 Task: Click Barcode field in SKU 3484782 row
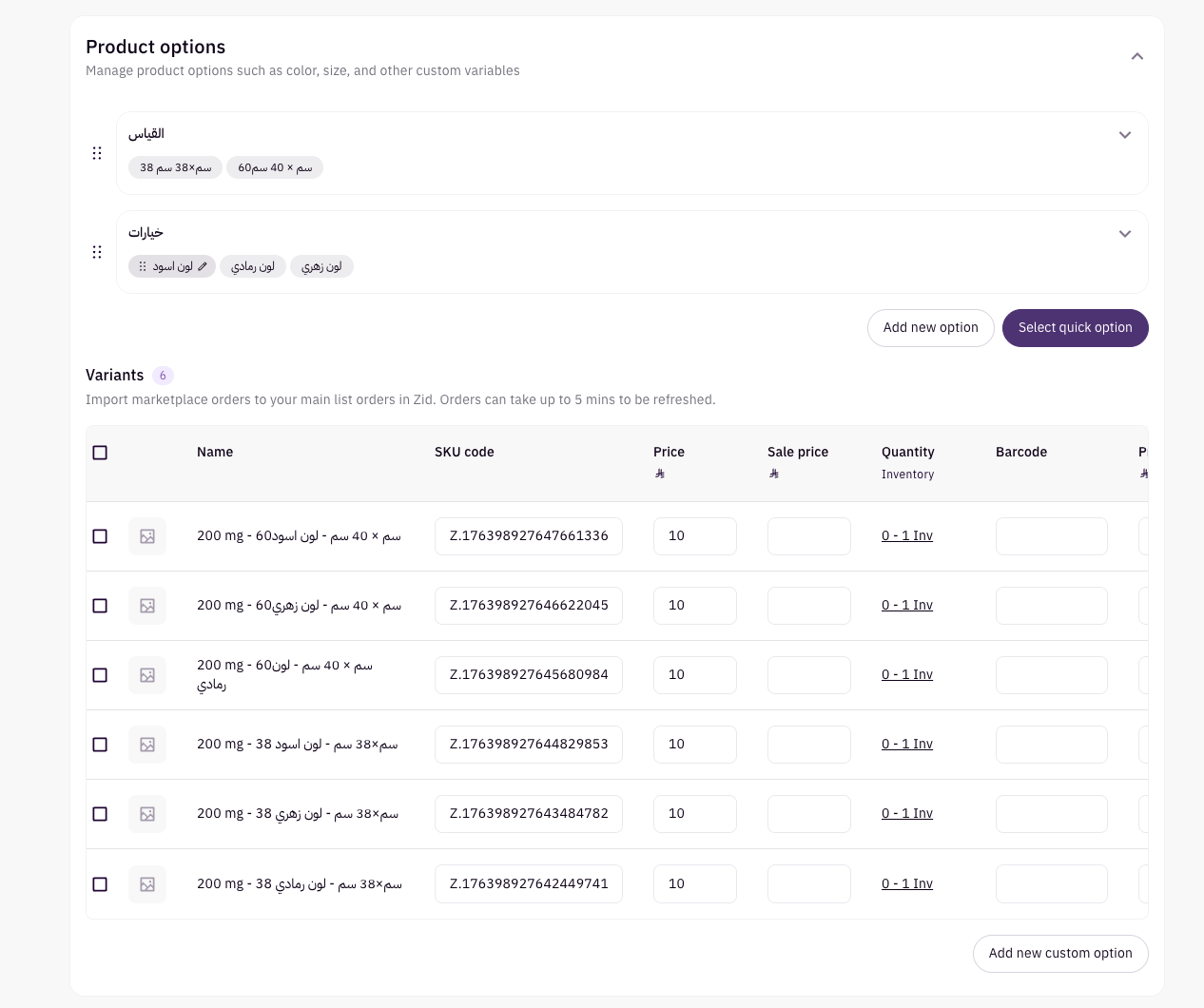click(1052, 814)
